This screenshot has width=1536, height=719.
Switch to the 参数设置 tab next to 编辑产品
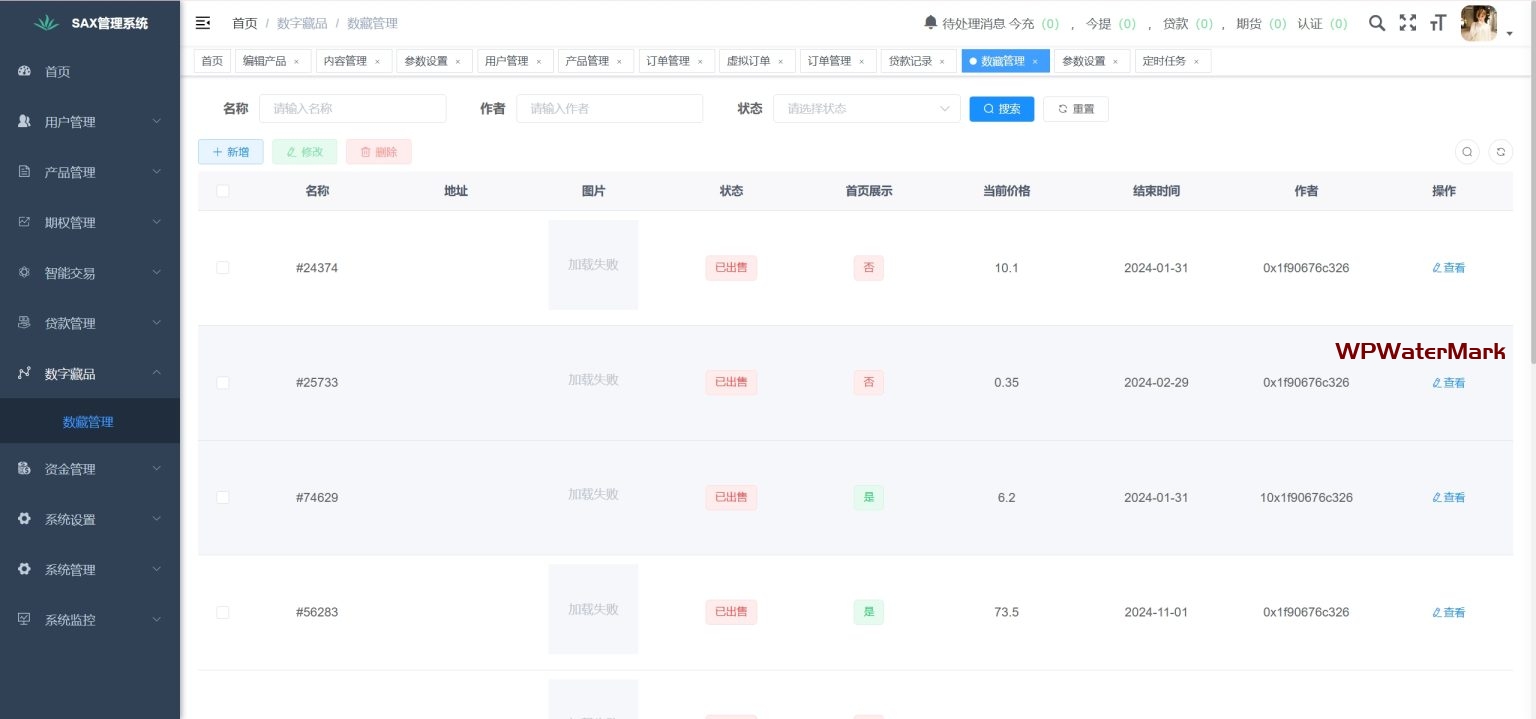pyautogui.click(x=434, y=61)
